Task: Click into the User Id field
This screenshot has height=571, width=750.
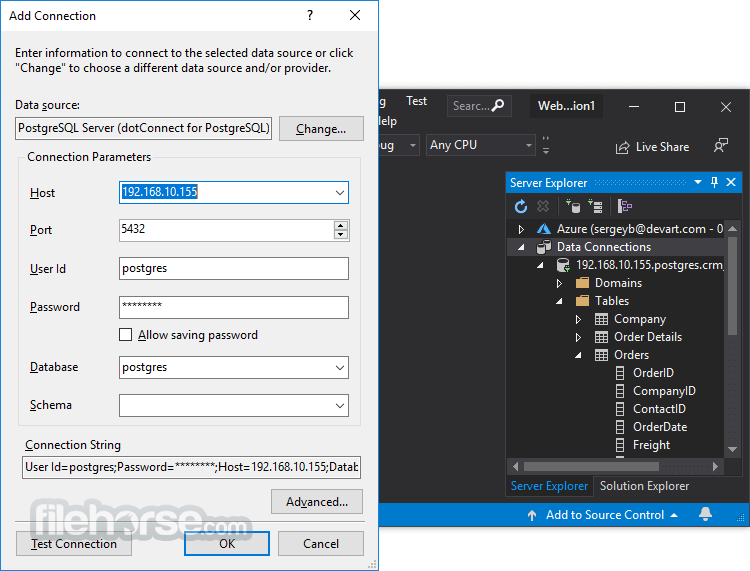Action: pyautogui.click(x=233, y=269)
